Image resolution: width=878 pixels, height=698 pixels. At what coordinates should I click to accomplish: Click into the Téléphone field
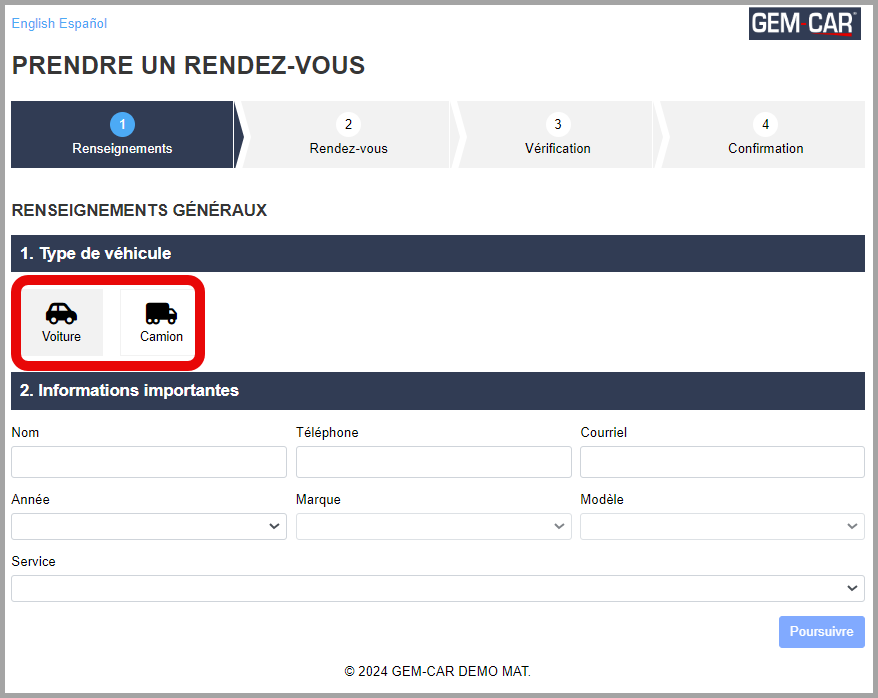[x=433, y=462]
